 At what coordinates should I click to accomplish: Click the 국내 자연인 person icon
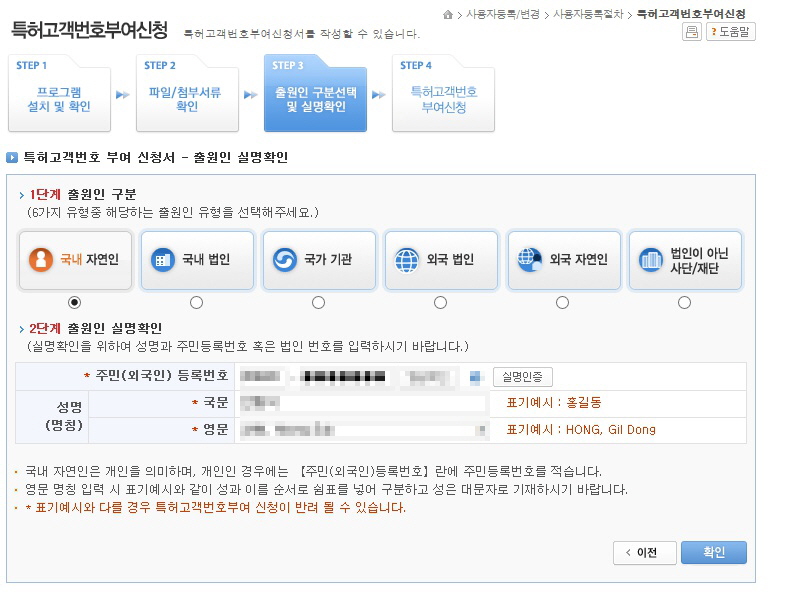pyautogui.click(x=41, y=260)
